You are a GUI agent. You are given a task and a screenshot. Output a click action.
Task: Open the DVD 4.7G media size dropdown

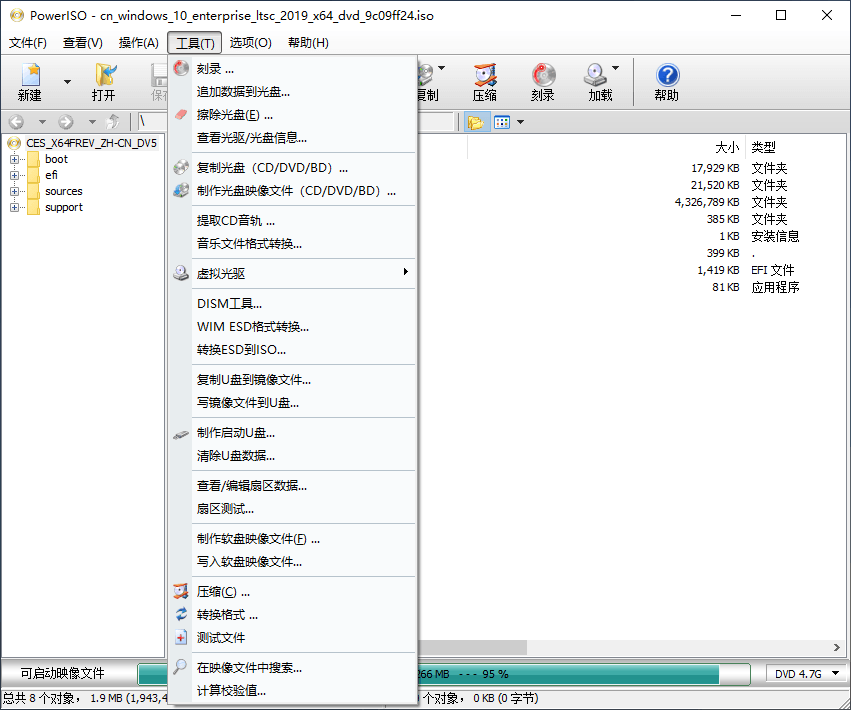pyautogui.click(x=806, y=674)
